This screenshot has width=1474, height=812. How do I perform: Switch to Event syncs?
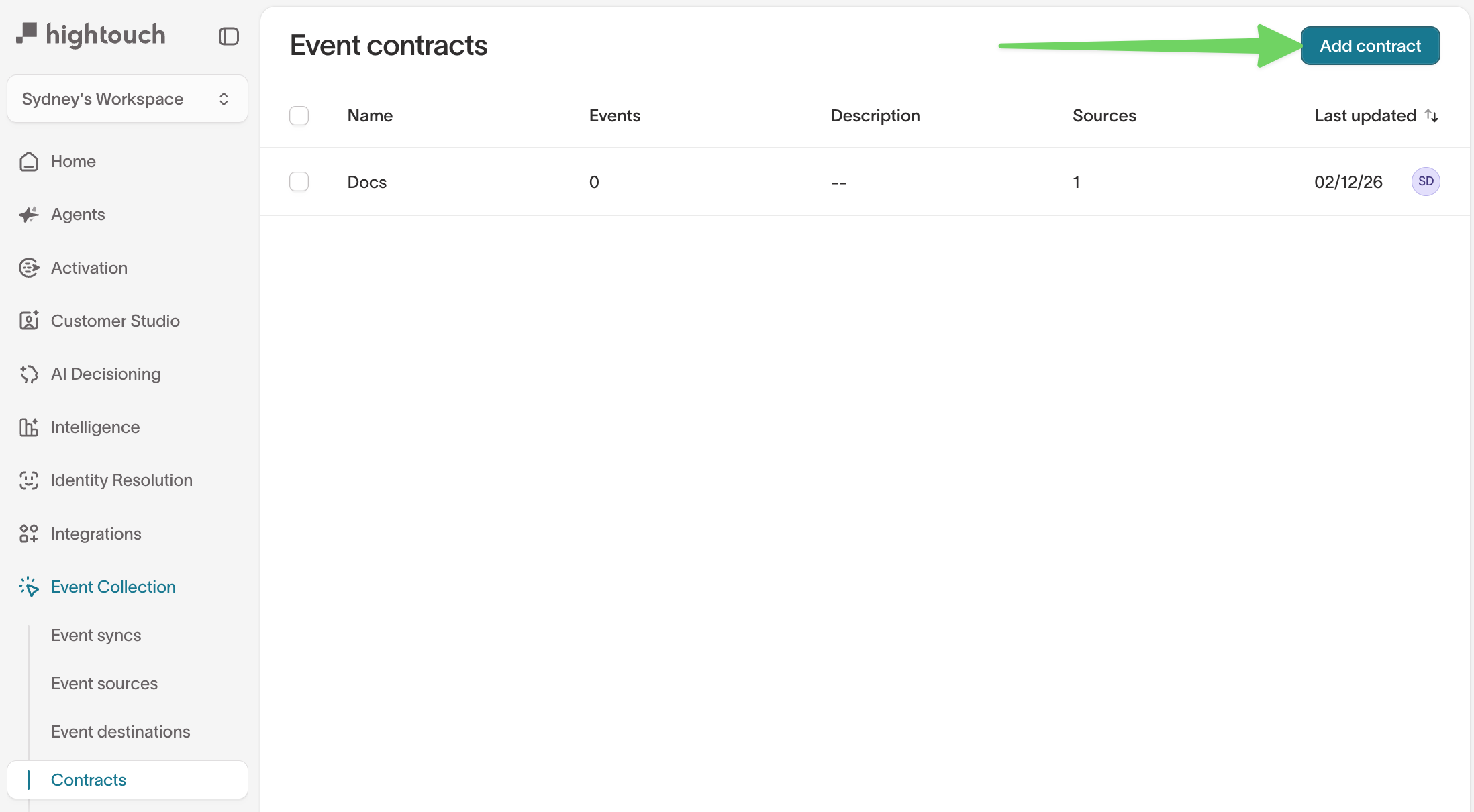click(96, 634)
